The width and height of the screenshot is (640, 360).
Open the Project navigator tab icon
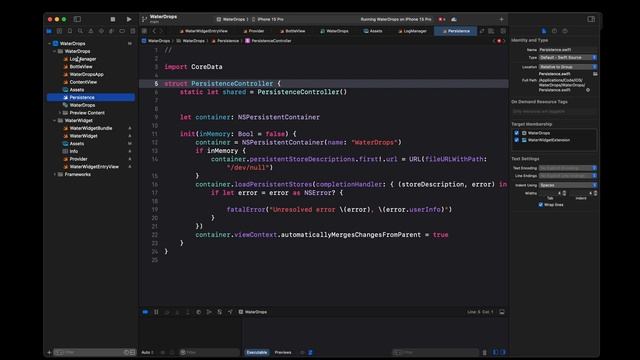49,31
